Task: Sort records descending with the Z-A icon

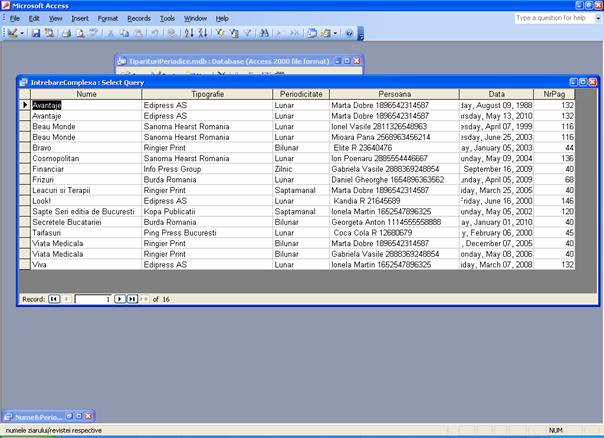Action: [x=202, y=33]
